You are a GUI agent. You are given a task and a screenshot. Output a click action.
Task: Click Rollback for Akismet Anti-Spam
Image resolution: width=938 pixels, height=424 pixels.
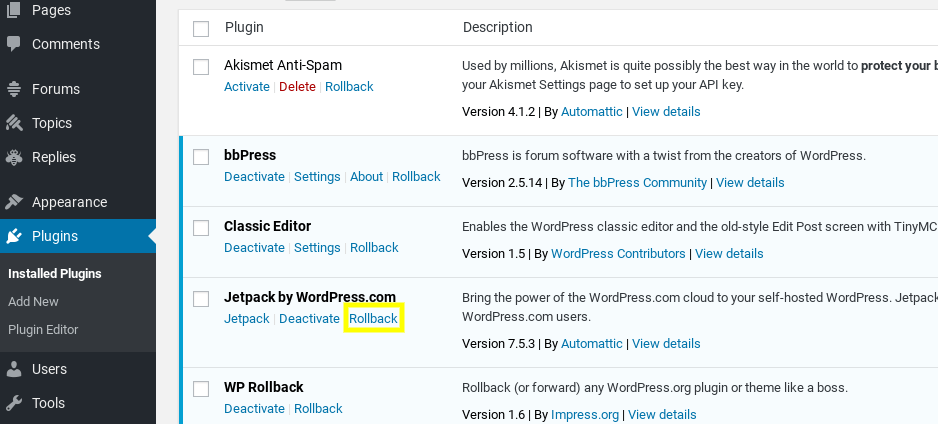(349, 87)
